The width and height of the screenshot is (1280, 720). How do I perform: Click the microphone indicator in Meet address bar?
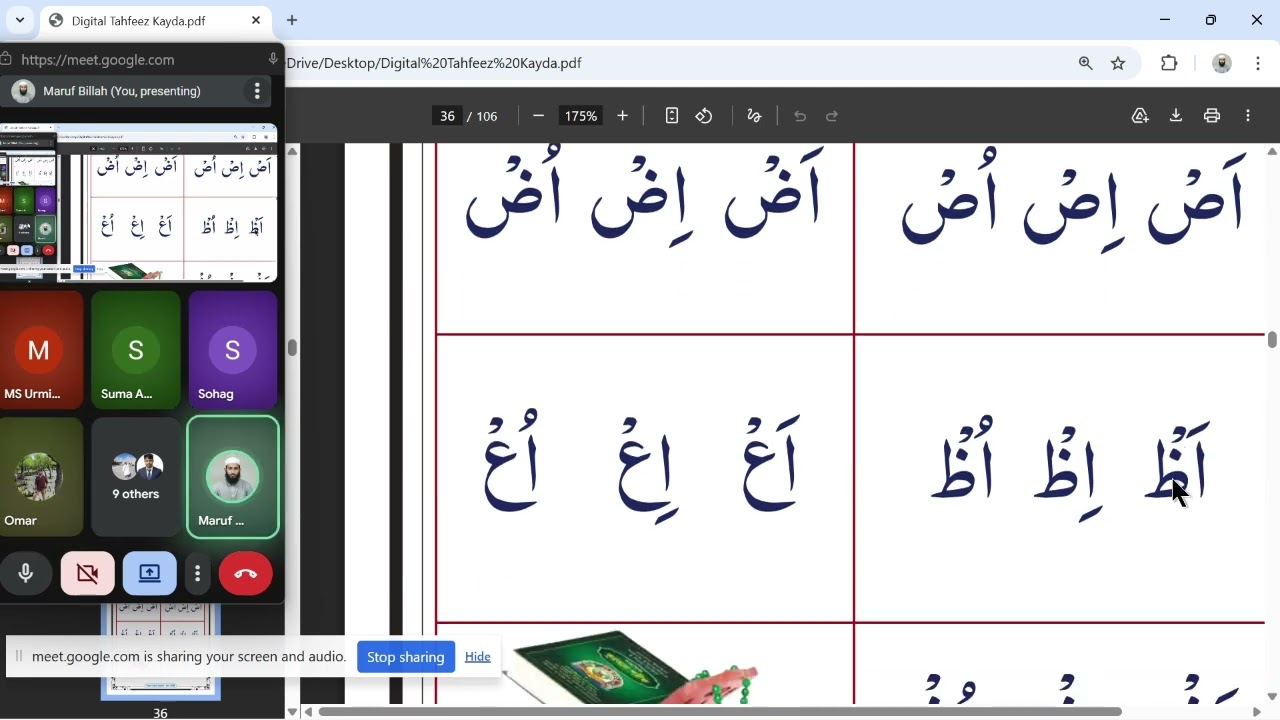point(272,59)
